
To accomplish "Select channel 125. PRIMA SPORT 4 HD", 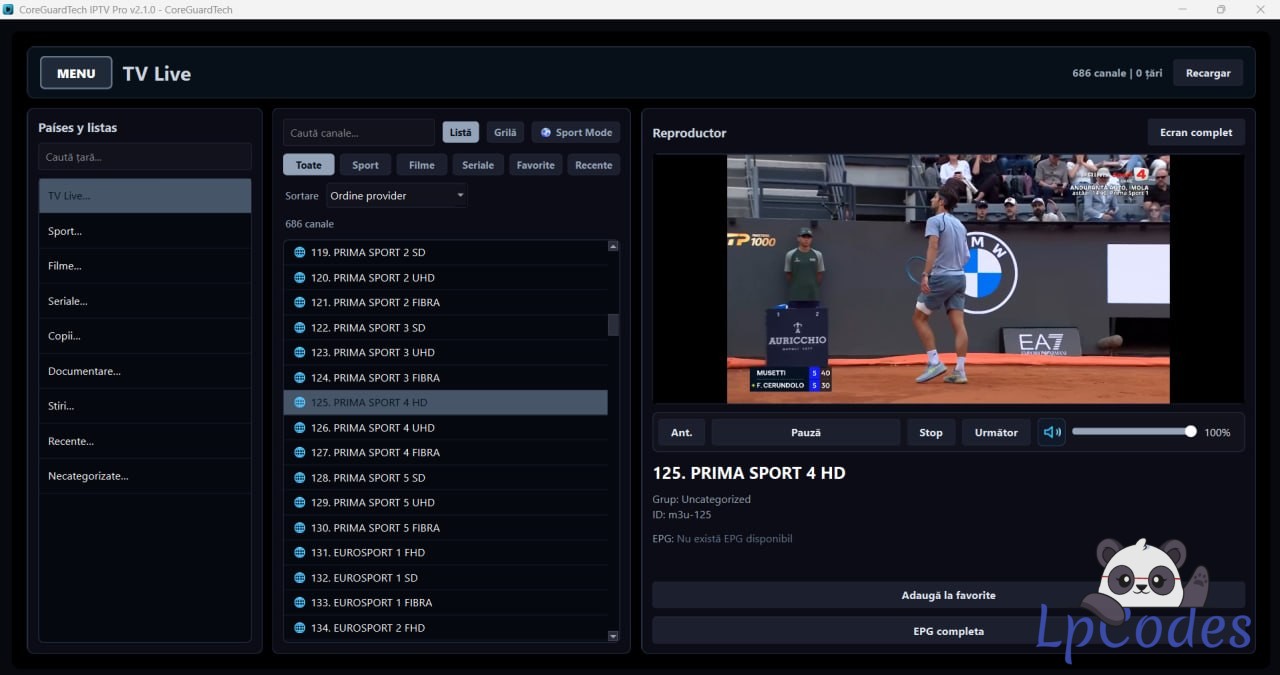I will pyautogui.click(x=446, y=402).
